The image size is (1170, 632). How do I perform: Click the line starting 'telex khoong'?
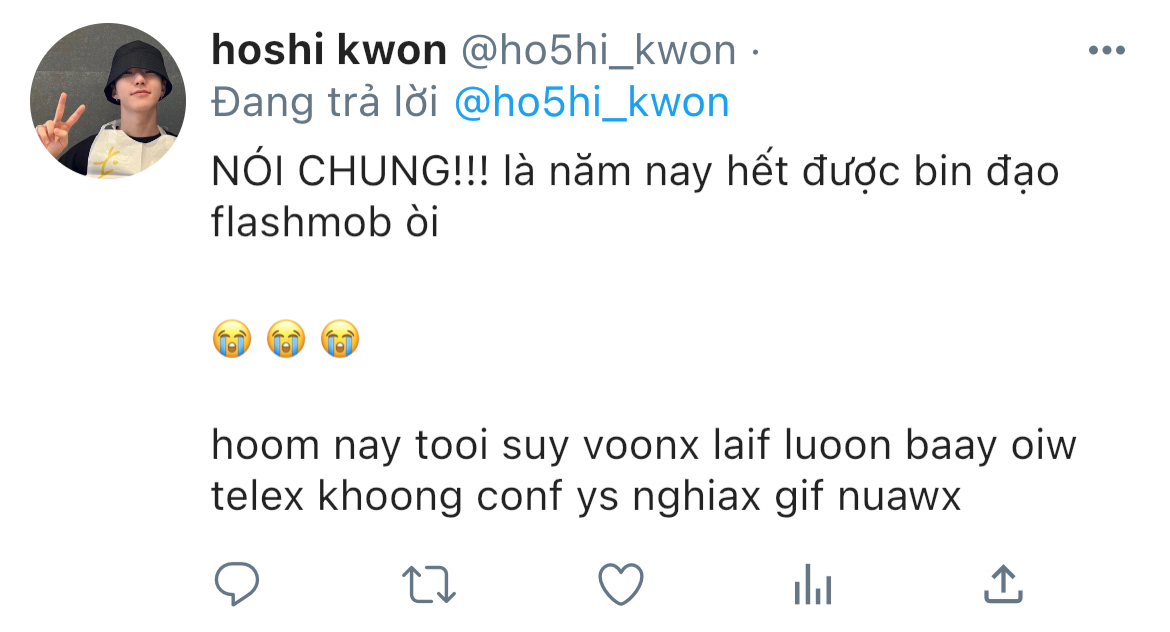(x=586, y=497)
